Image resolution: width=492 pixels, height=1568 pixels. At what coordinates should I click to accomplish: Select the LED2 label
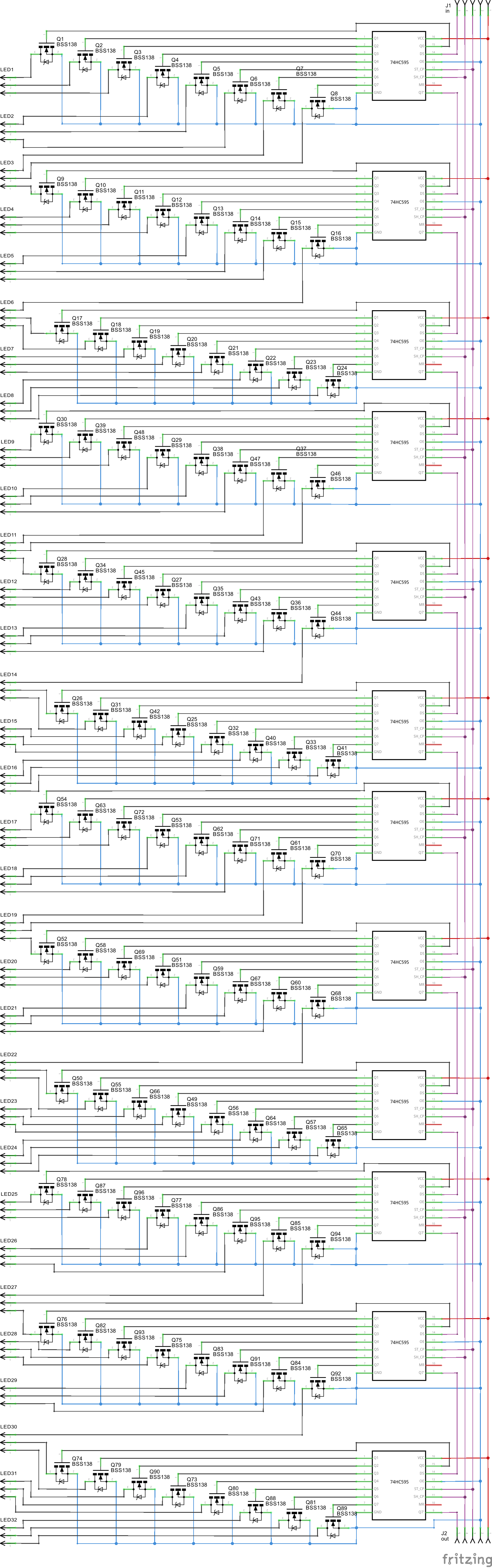(7, 116)
